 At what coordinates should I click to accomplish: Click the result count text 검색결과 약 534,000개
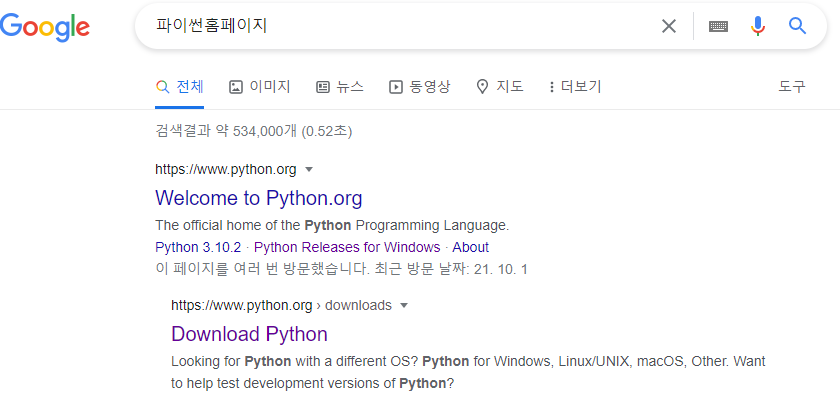coord(226,132)
